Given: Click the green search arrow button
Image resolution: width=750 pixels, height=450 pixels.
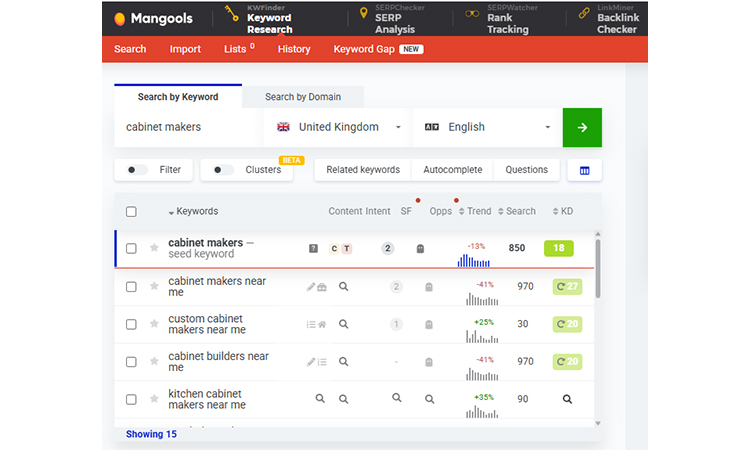Looking at the screenshot, I should pos(582,127).
